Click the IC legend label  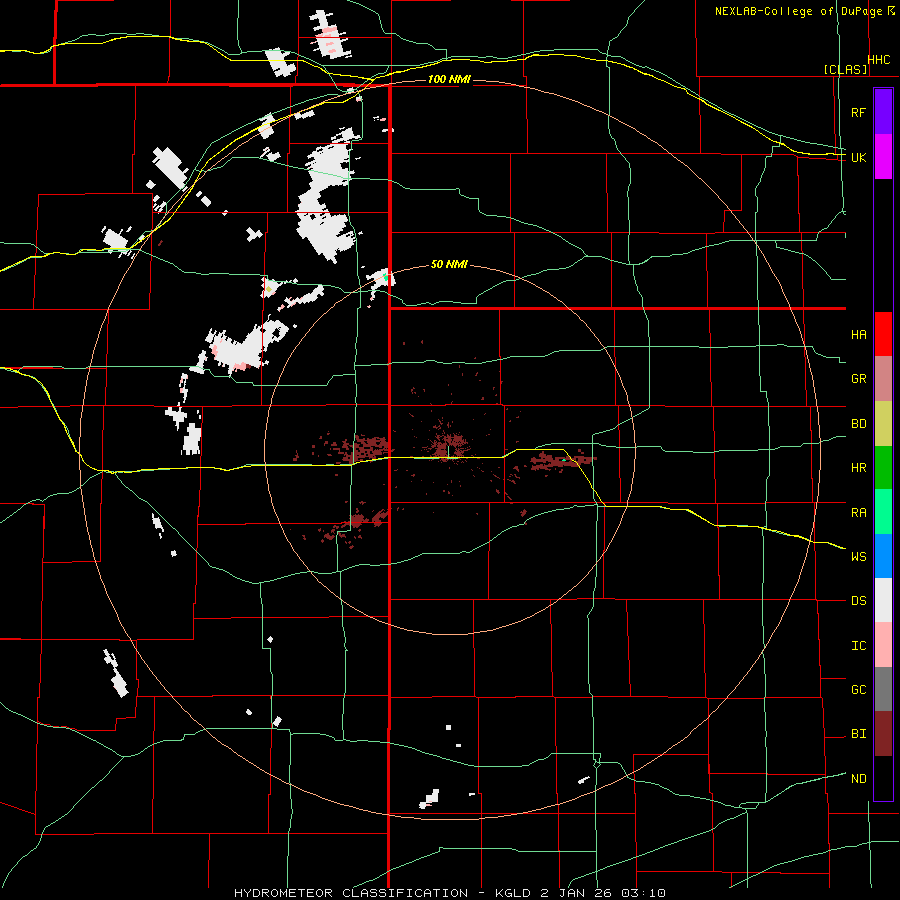pos(858,646)
